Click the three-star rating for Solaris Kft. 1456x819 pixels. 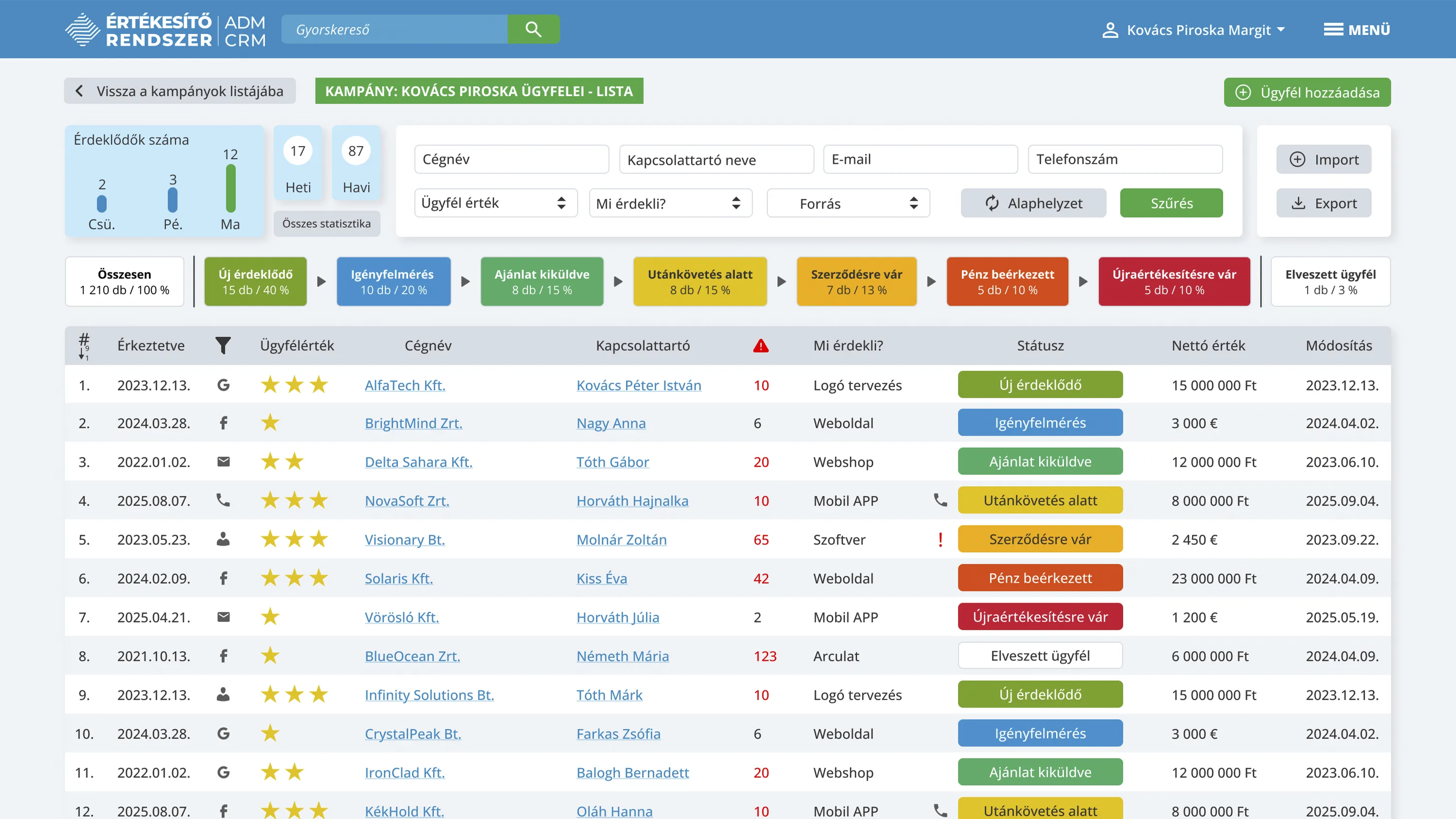point(295,578)
